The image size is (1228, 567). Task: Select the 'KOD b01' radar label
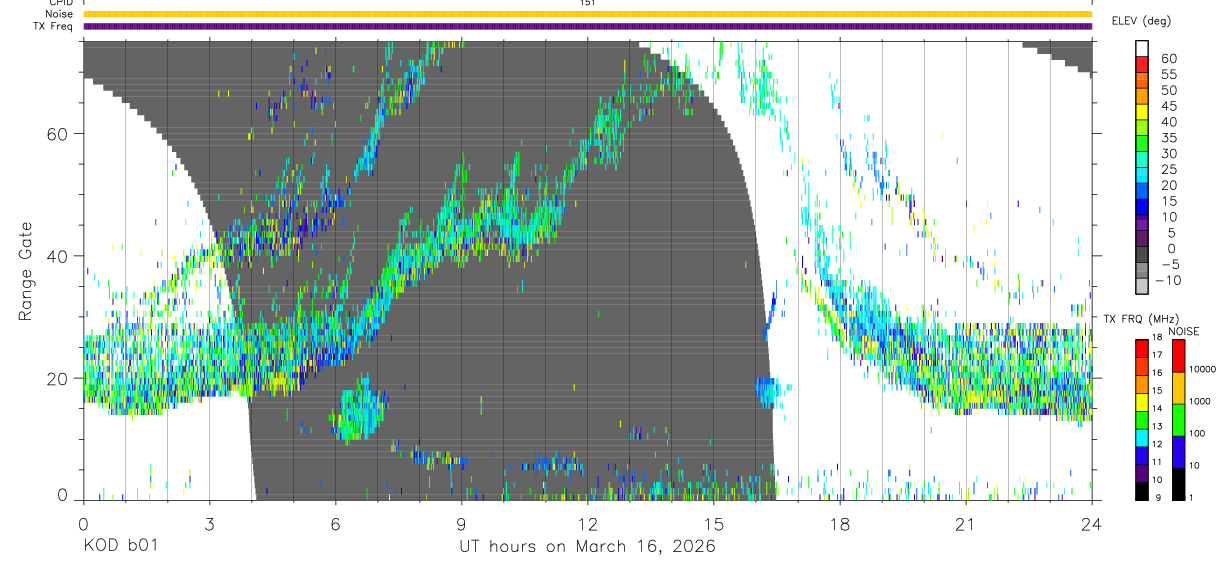tap(120, 546)
